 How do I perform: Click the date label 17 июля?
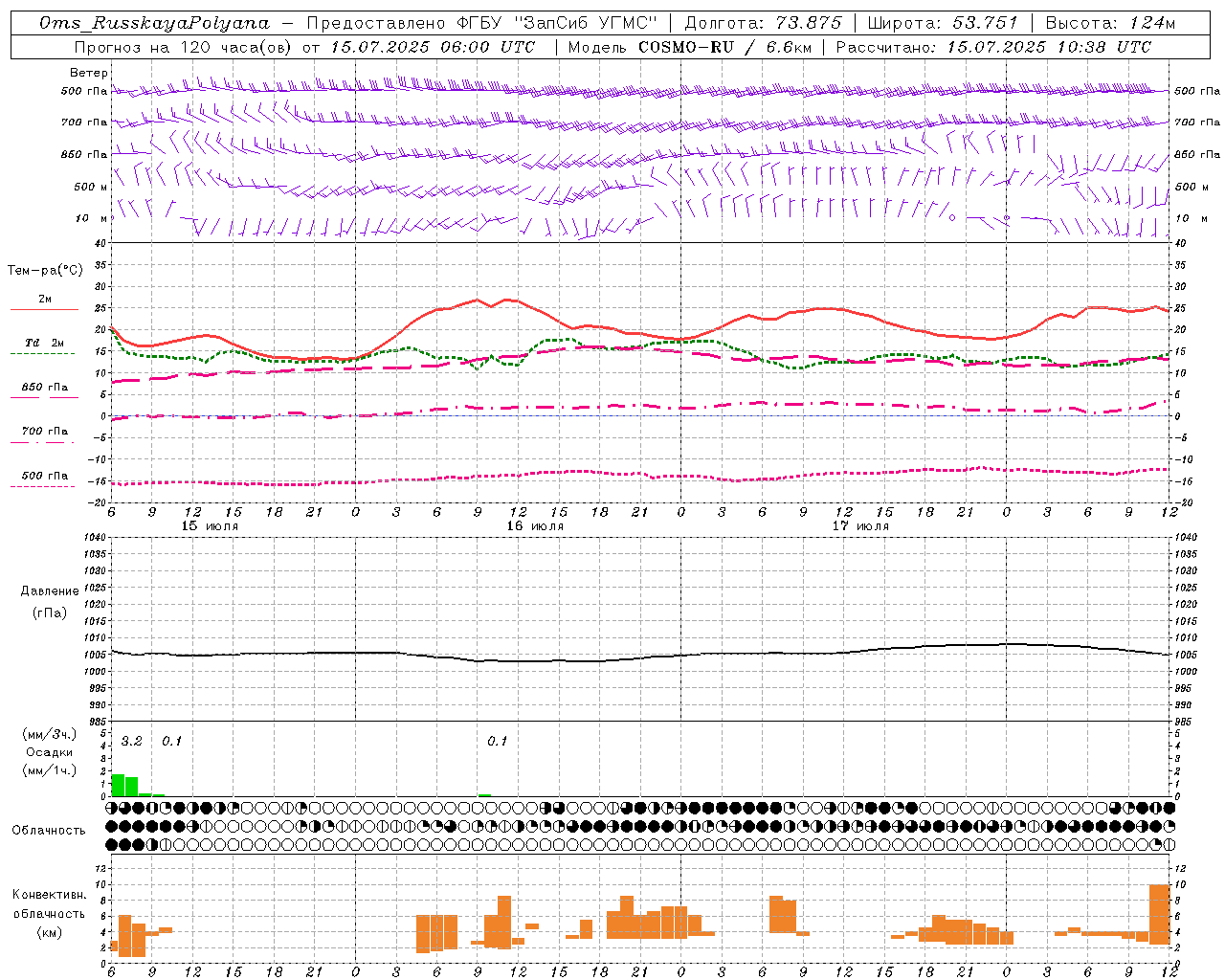click(860, 526)
